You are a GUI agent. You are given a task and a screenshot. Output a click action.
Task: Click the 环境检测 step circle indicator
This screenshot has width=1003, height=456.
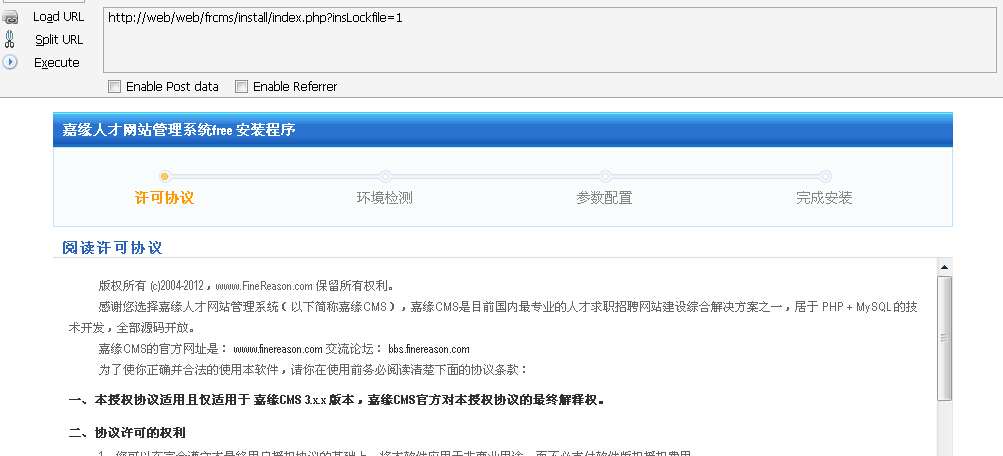click(x=385, y=176)
